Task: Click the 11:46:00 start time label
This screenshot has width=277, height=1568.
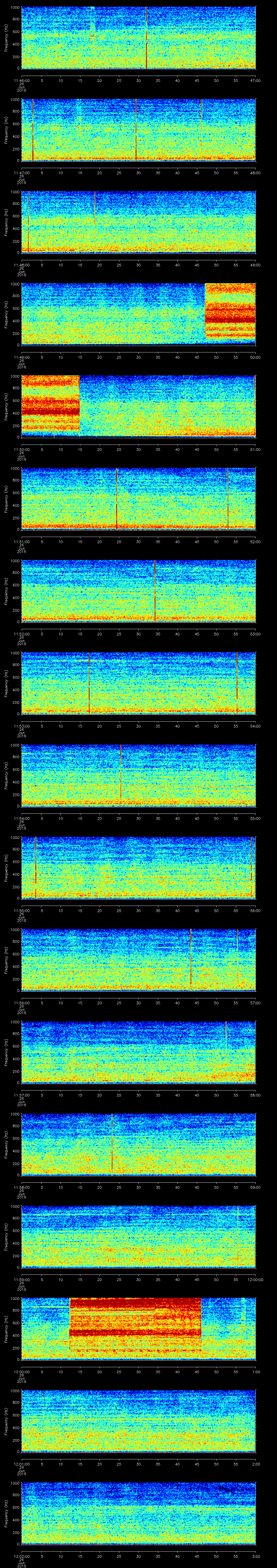Action: pyautogui.click(x=21, y=80)
